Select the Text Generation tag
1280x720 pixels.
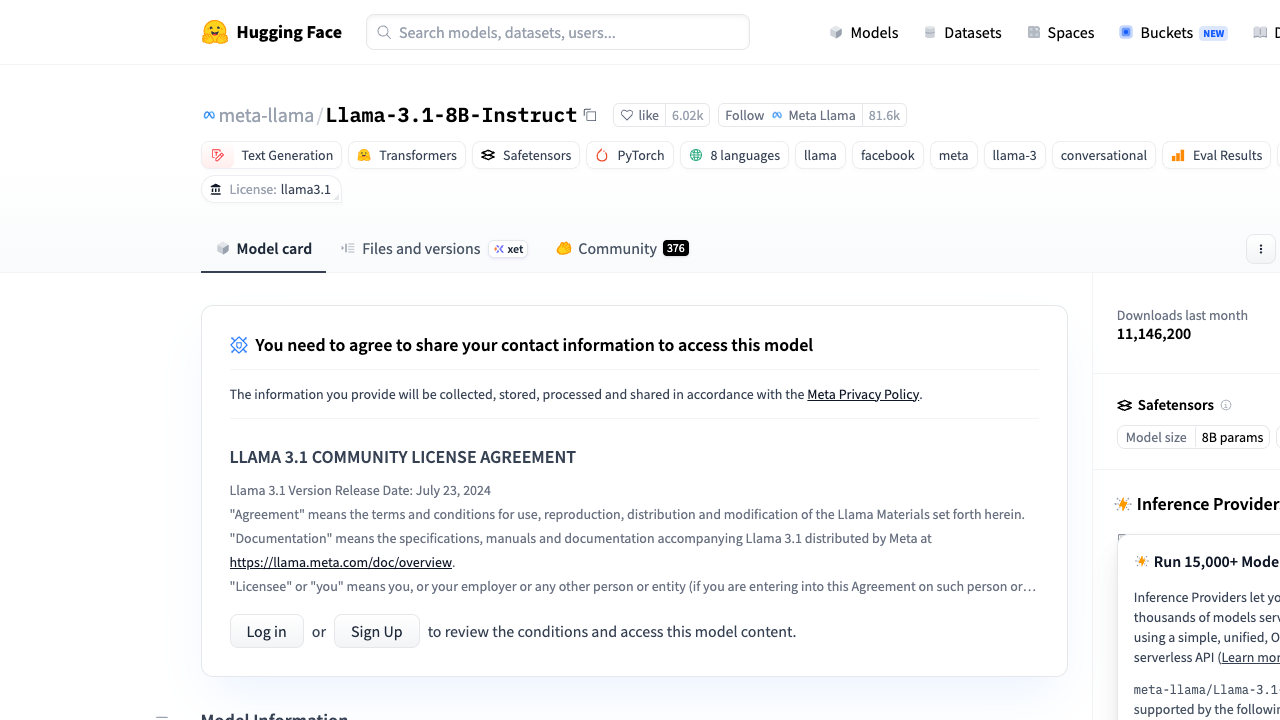pos(272,155)
